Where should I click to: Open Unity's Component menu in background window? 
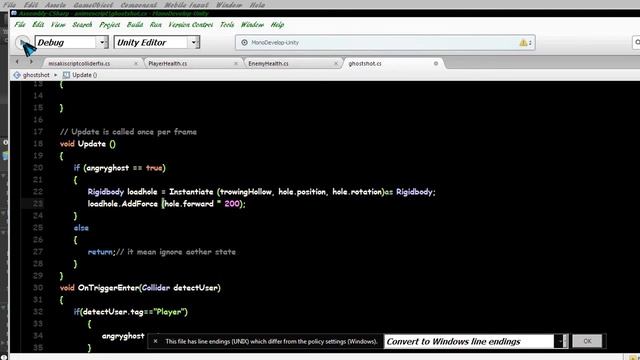[138, 5]
